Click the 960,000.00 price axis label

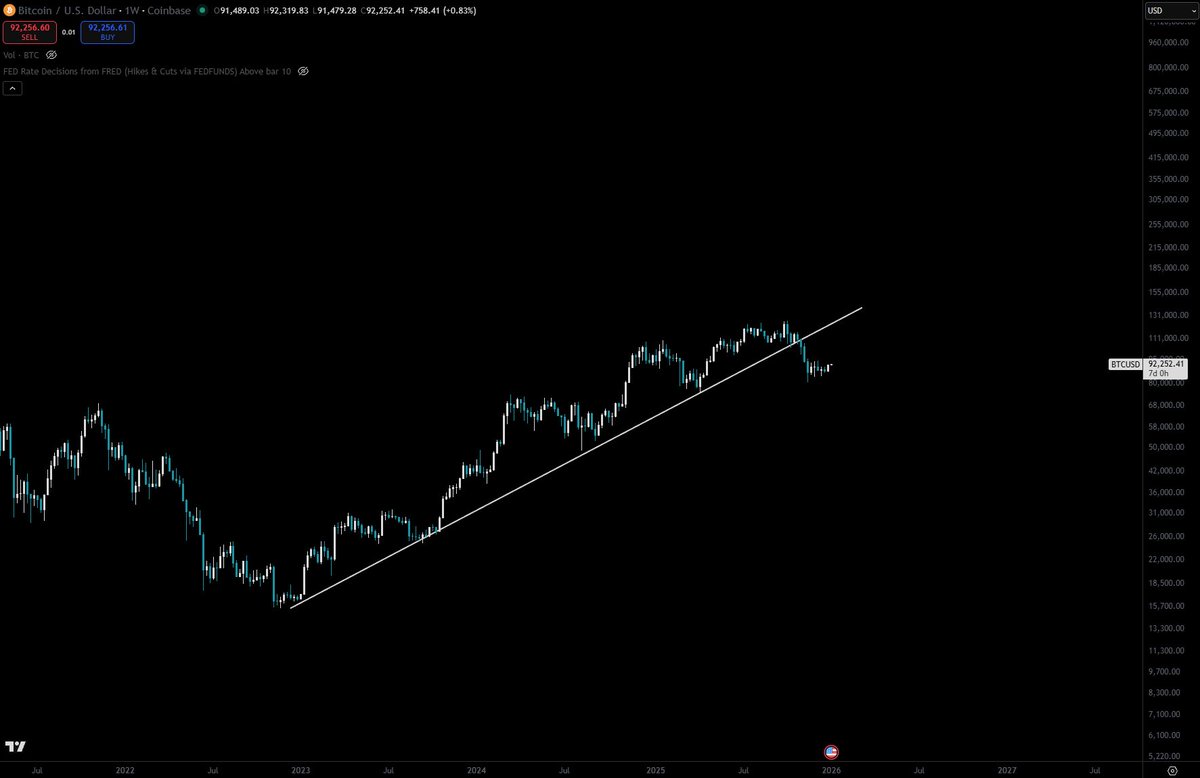[x=1168, y=42]
